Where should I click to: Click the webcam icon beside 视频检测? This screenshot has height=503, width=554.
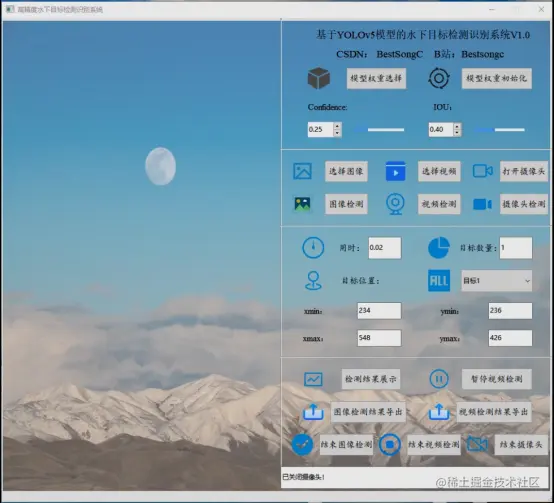click(395, 204)
